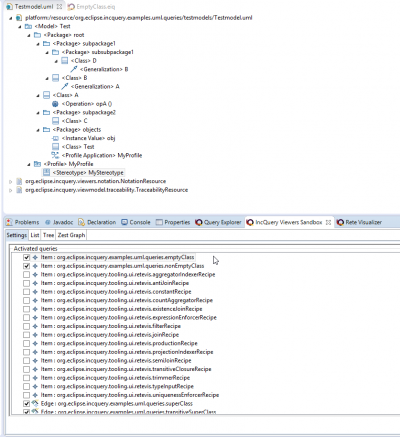Click the Stereotype MyStereotype icon
Screen dimensions: 400x437
coord(46,173)
